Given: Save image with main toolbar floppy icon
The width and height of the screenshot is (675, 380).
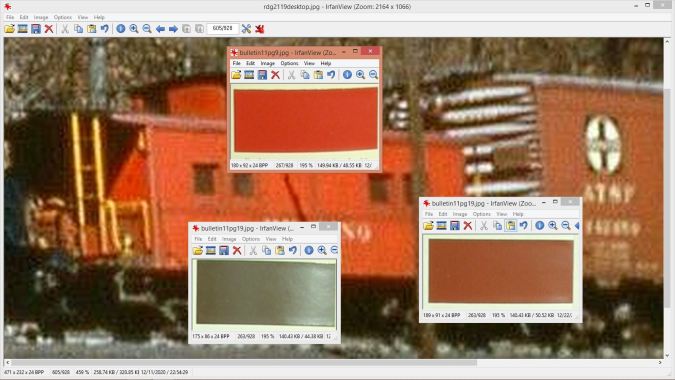Looking at the screenshot, I should pos(36,29).
